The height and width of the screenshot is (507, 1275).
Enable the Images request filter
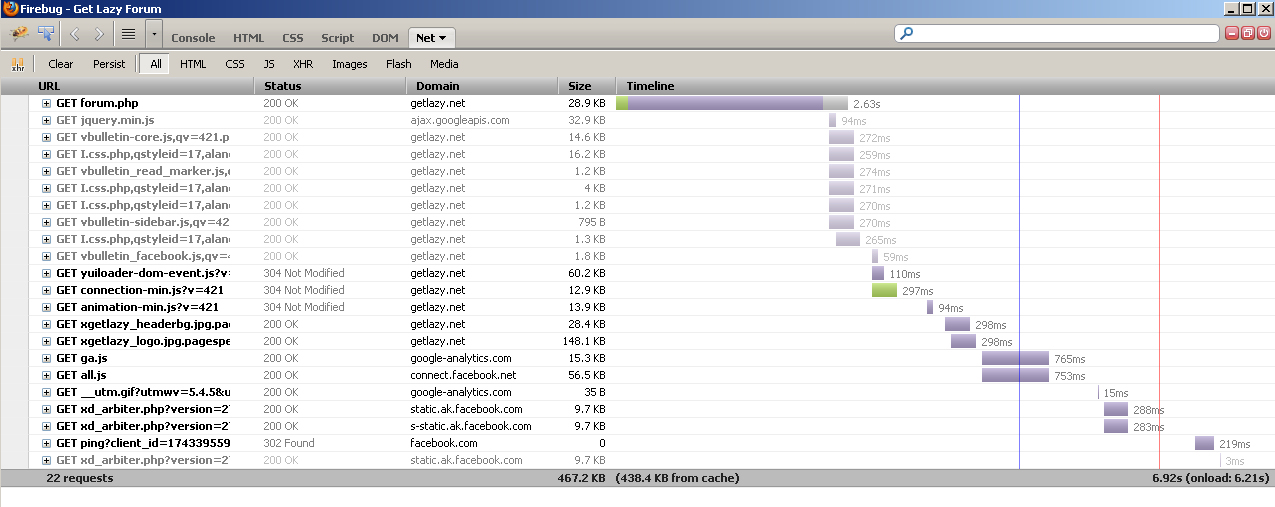[349, 64]
